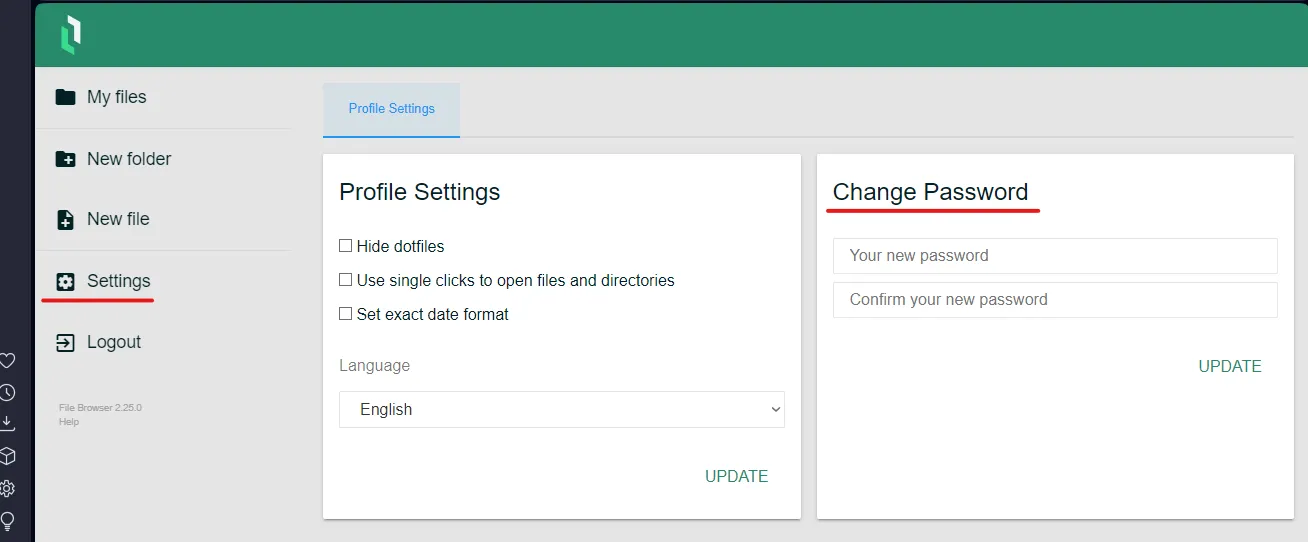This screenshot has height=542, width=1308.
Task: Open the Help link
Action: coord(69,422)
